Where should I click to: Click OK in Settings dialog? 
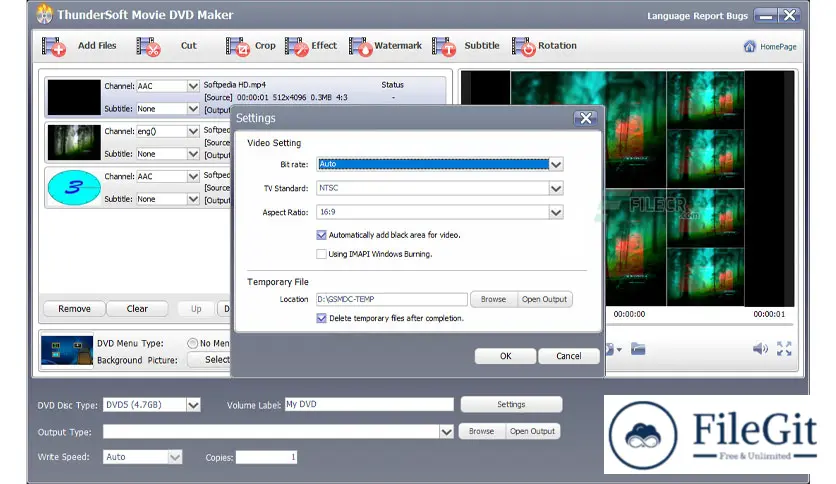coord(505,356)
